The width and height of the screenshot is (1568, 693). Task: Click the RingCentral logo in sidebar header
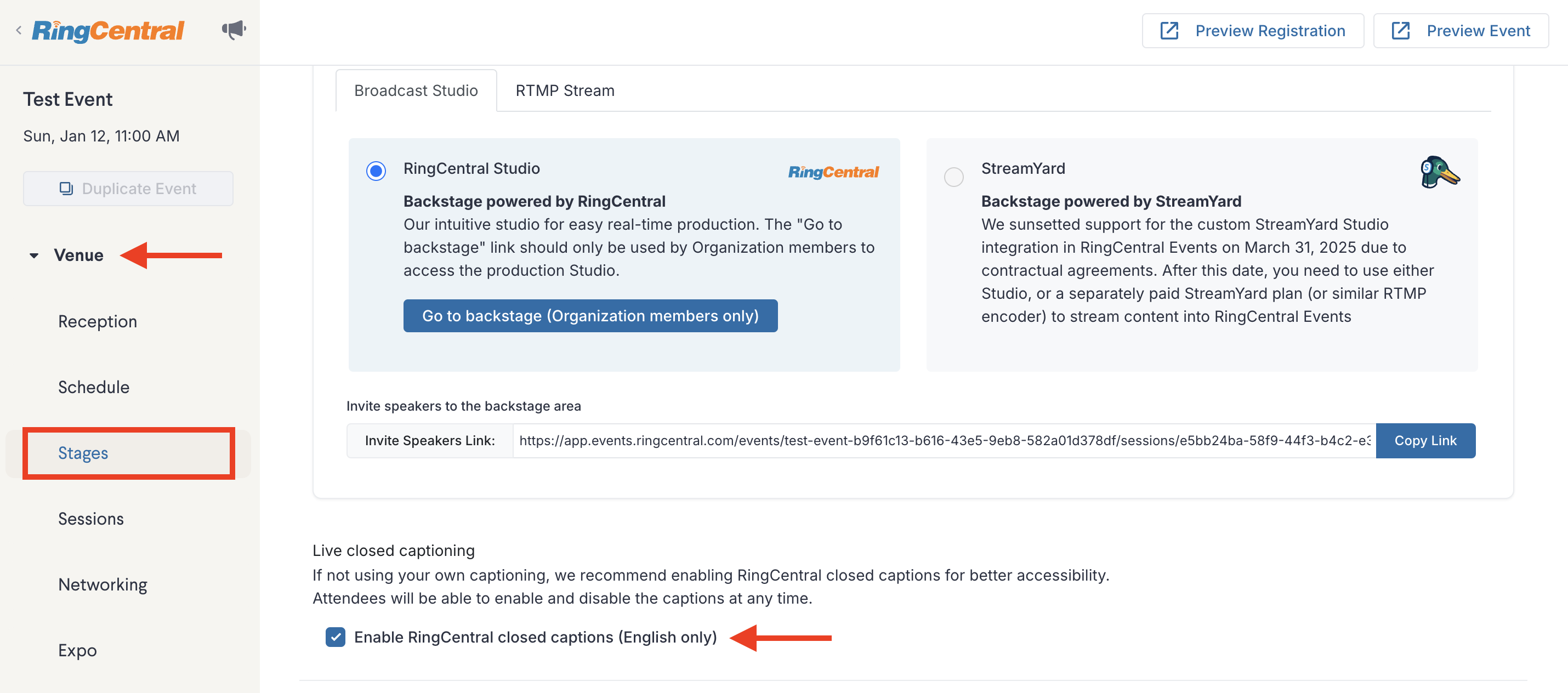tap(108, 31)
